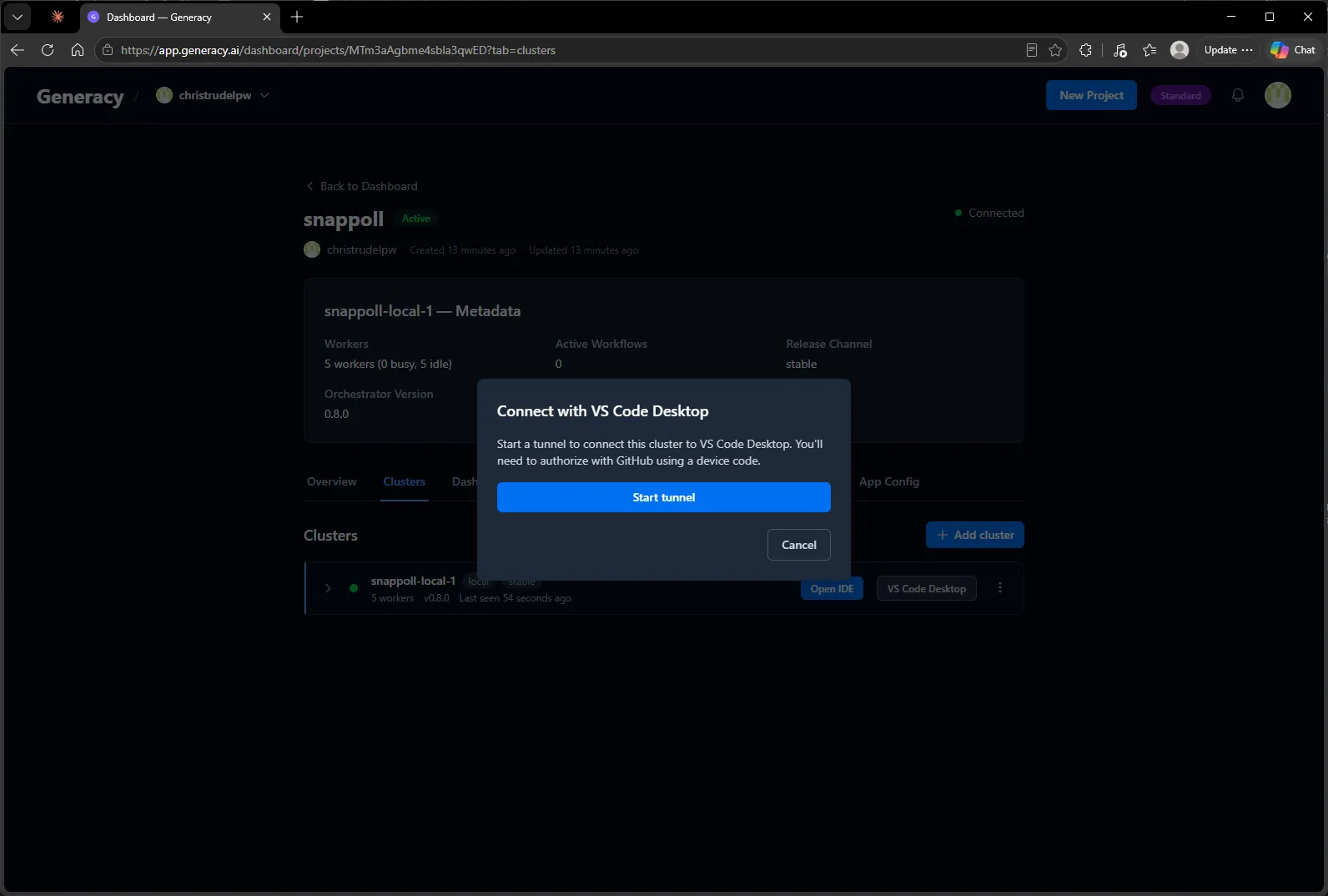Close the Dashboard — Generacy tab

[267, 17]
